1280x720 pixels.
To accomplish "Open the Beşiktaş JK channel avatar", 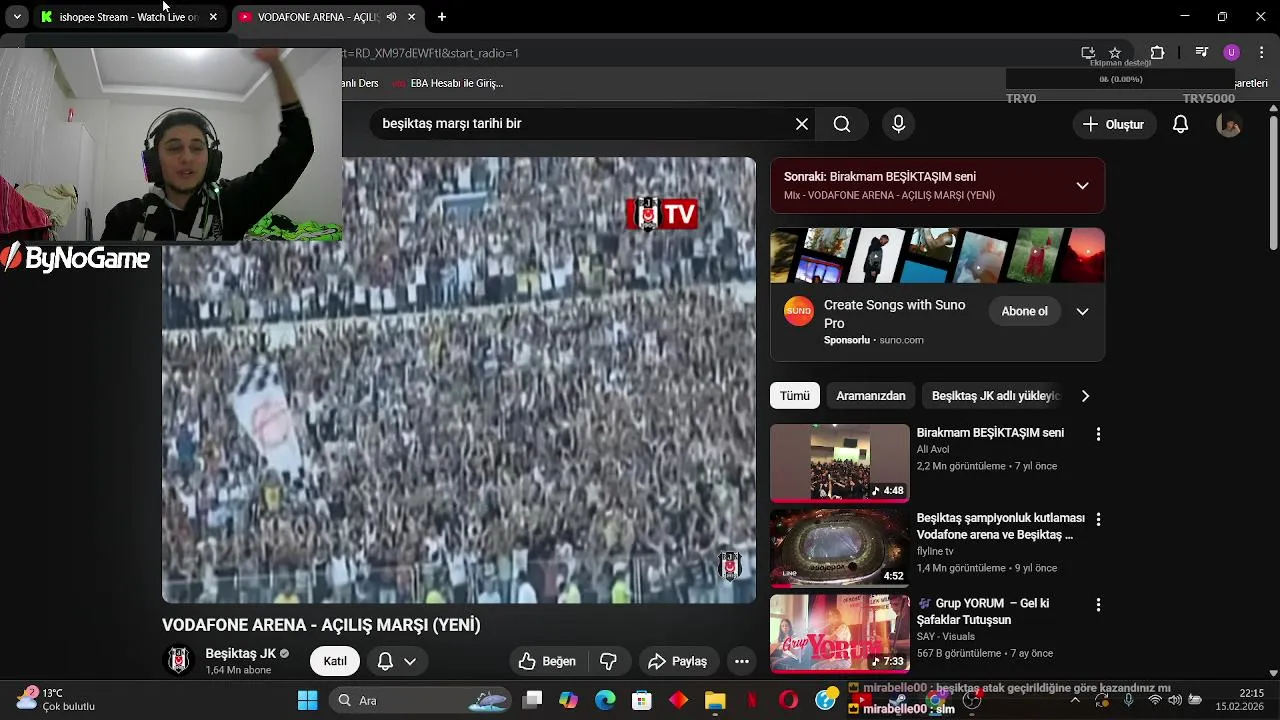I will coord(179,660).
